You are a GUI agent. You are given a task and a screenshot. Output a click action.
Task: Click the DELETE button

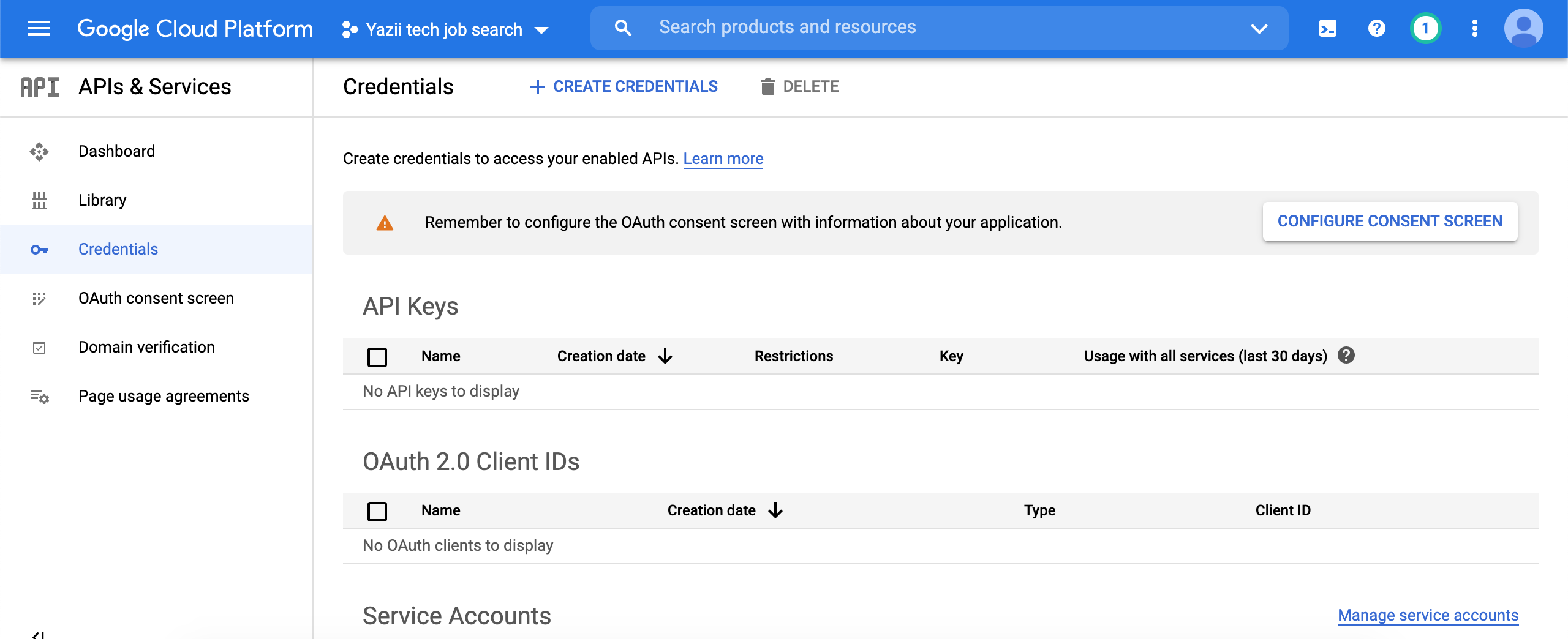[x=799, y=87]
